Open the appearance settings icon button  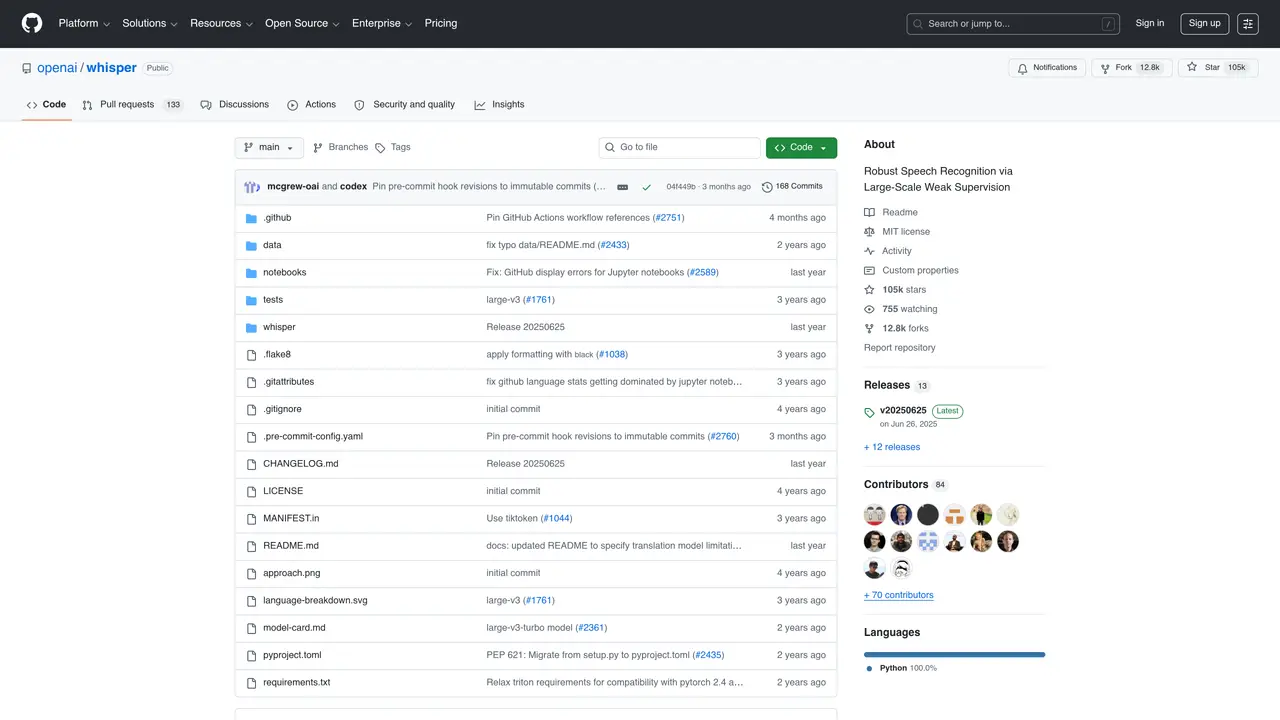1248,23
